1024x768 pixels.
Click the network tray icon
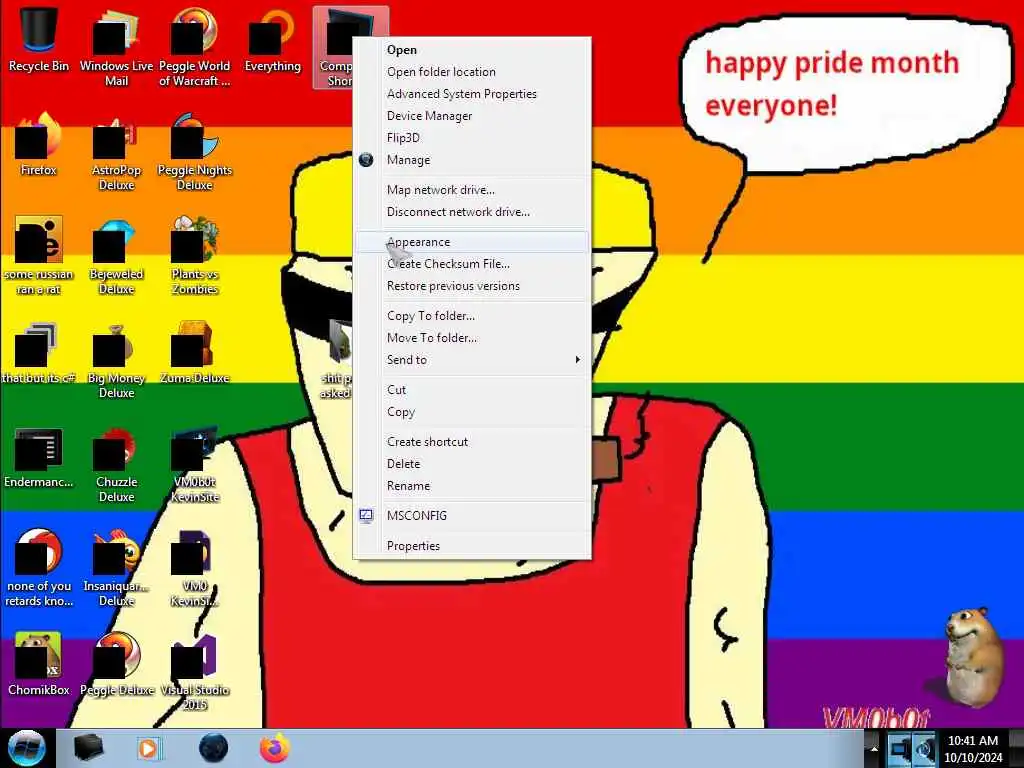[899, 748]
